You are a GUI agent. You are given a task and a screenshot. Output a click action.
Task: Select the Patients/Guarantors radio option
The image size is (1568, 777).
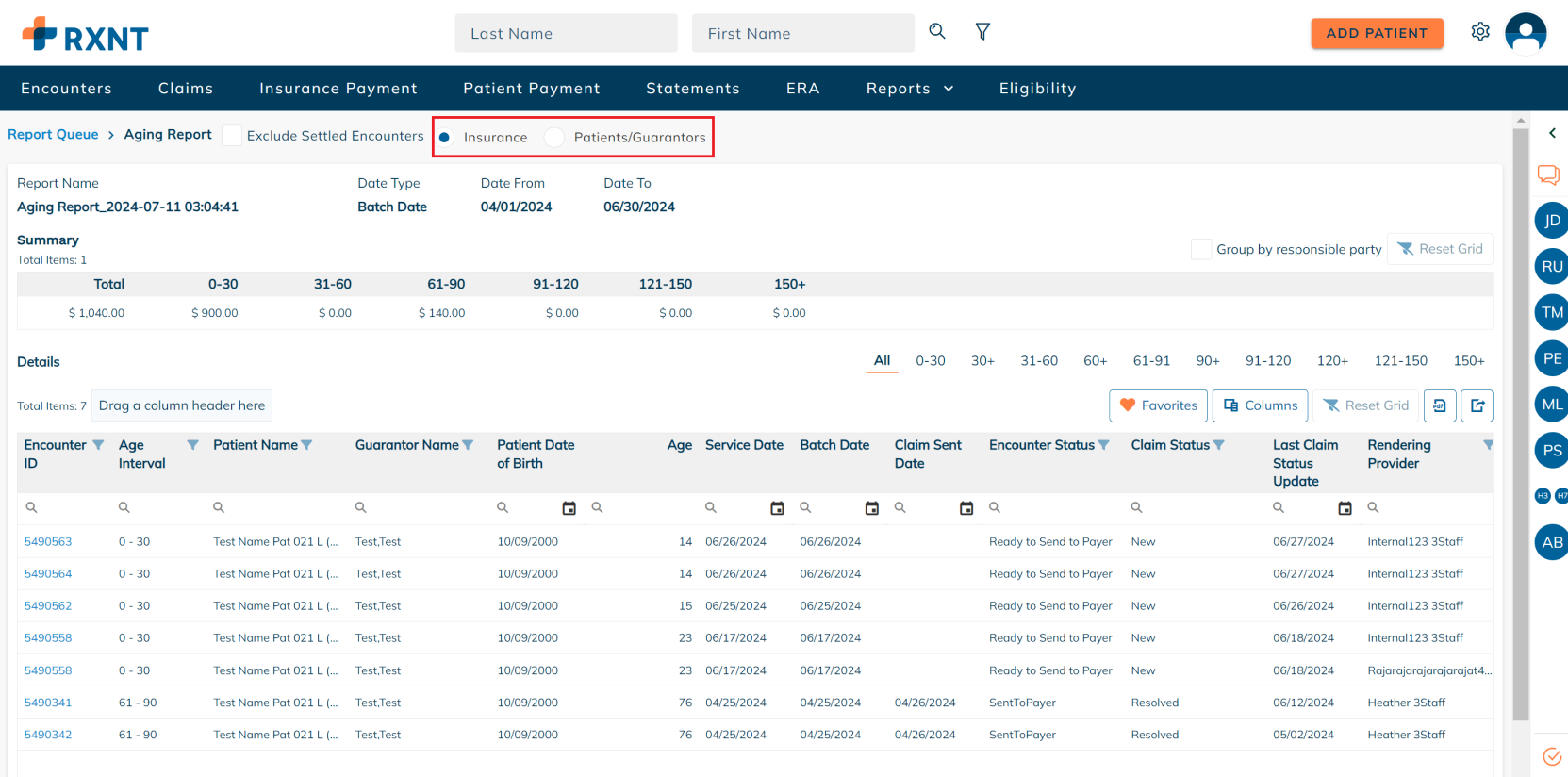tap(555, 138)
